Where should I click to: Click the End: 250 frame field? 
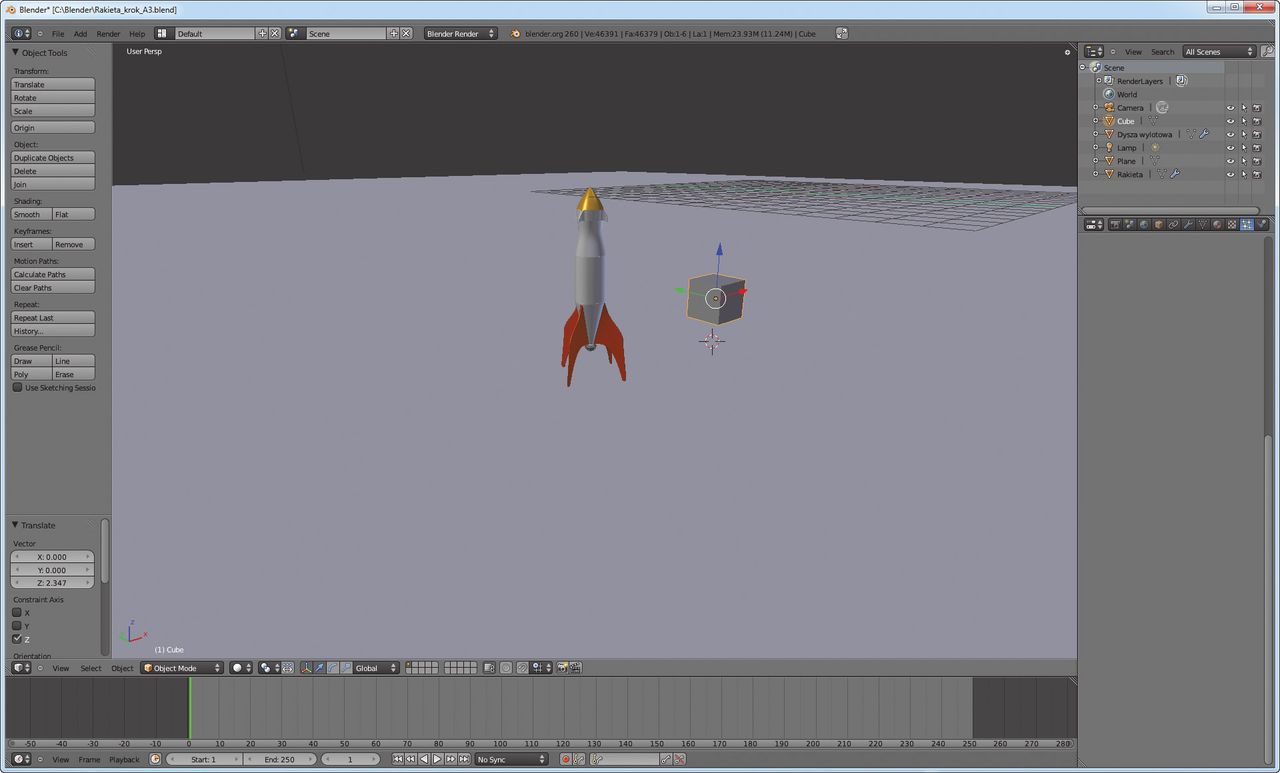280,759
